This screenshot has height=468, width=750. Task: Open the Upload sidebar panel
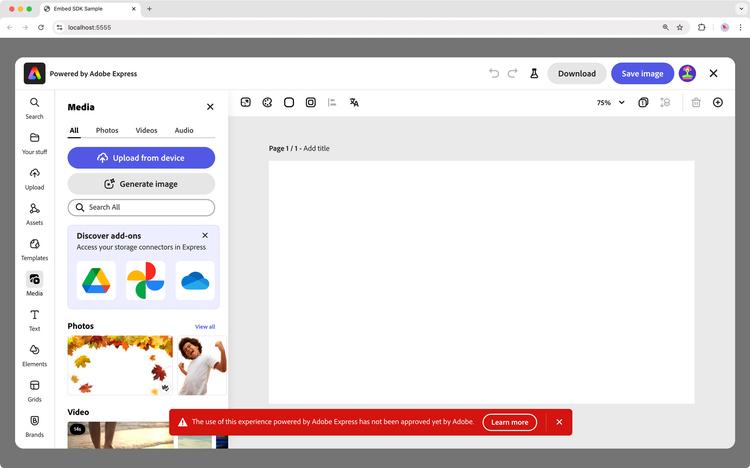(34, 179)
